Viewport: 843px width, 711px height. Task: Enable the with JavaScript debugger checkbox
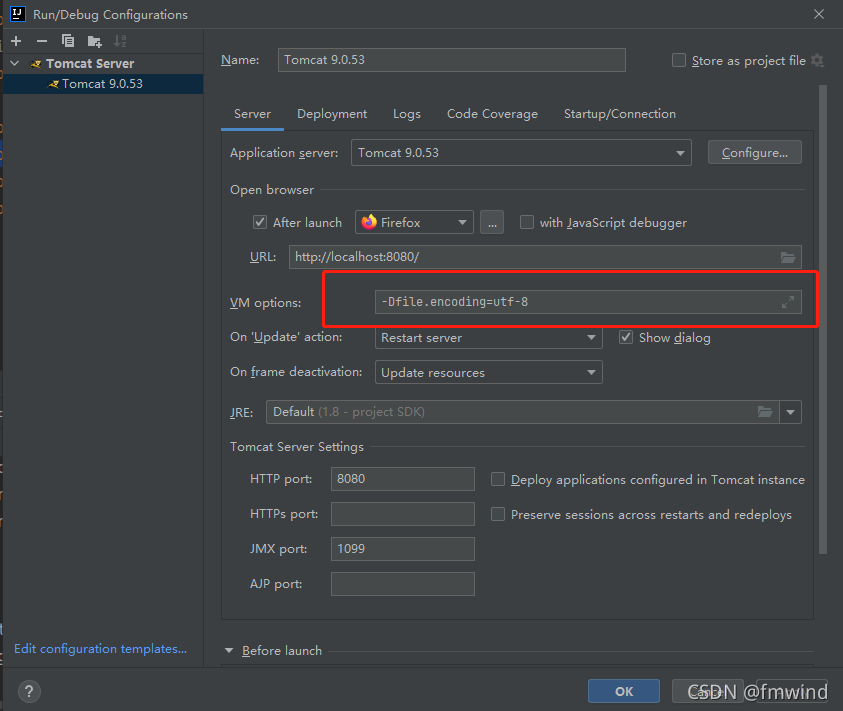[x=527, y=223]
